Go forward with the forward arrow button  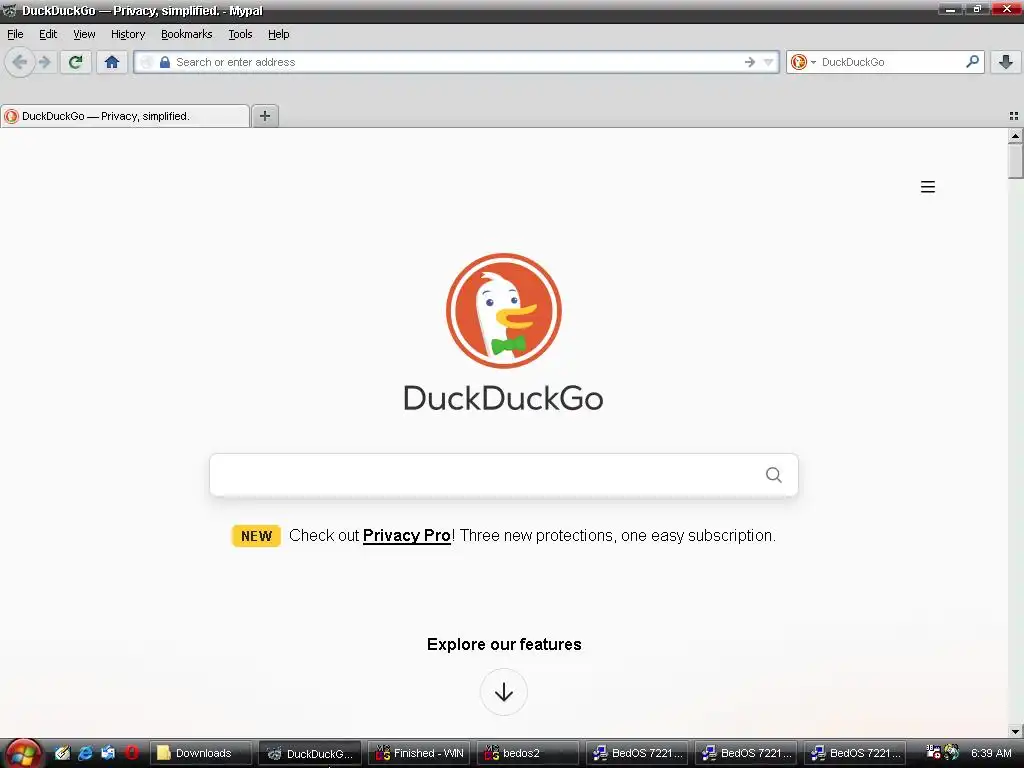44,62
